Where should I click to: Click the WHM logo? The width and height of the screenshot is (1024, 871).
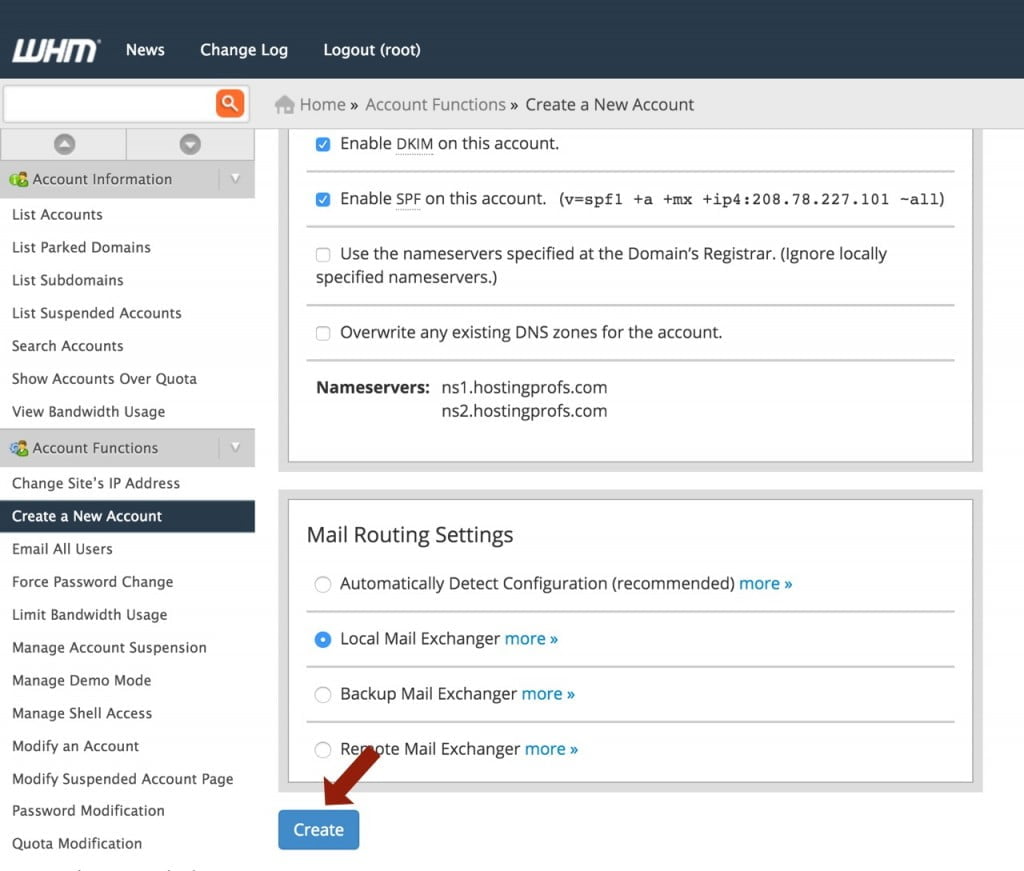pos(56,50)
